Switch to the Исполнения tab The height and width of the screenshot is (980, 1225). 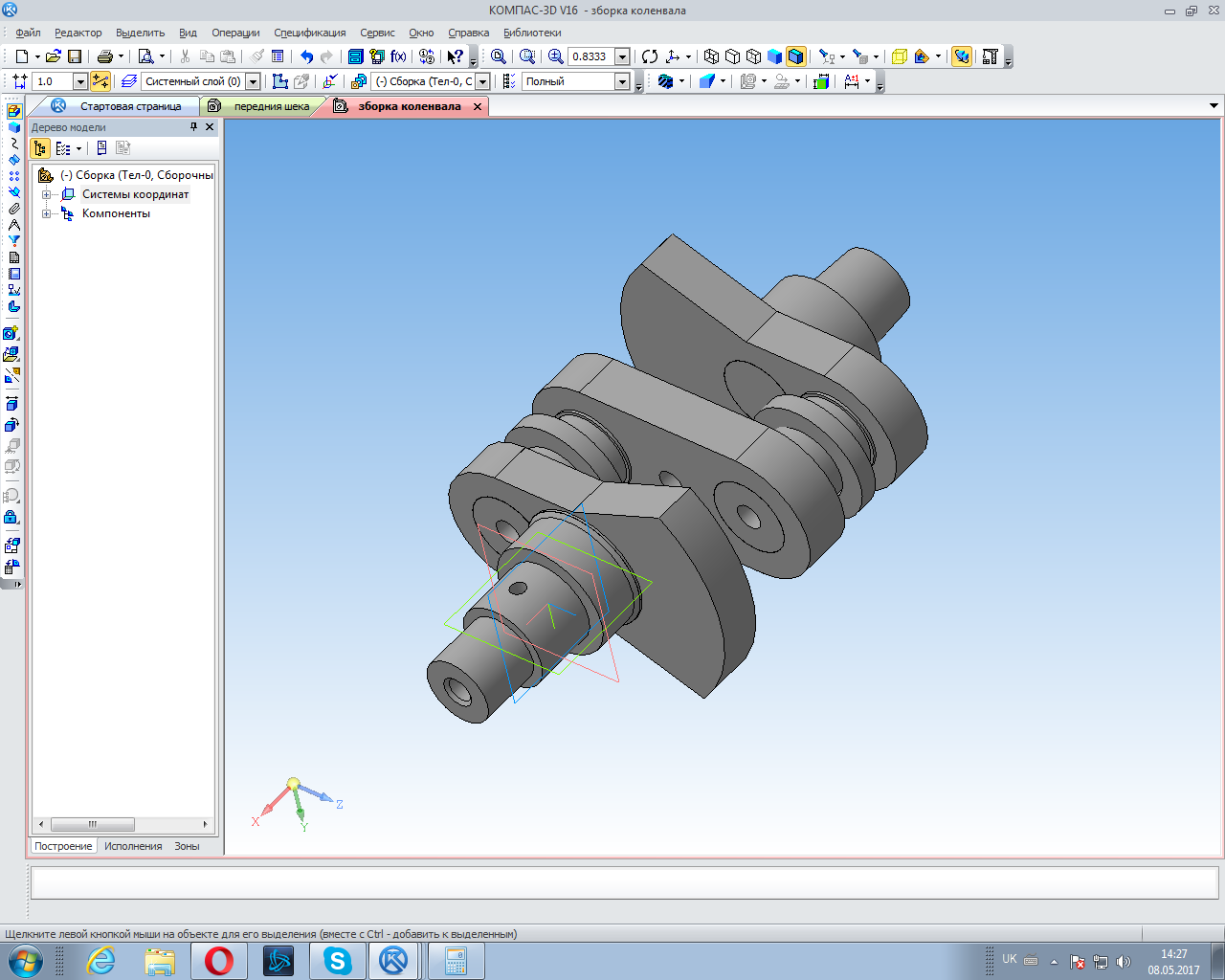(133, 846)
